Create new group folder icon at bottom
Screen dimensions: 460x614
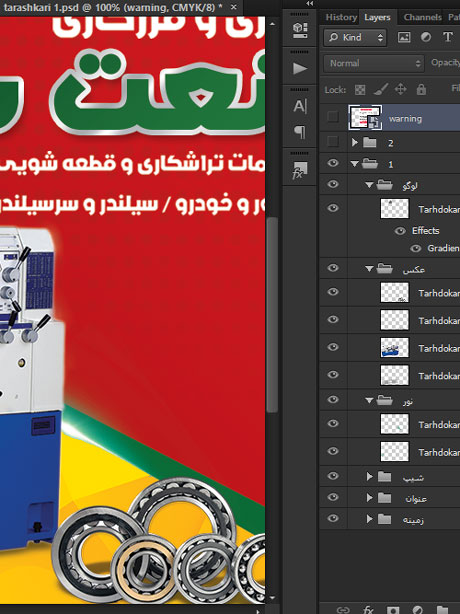(x=442, y=610)
